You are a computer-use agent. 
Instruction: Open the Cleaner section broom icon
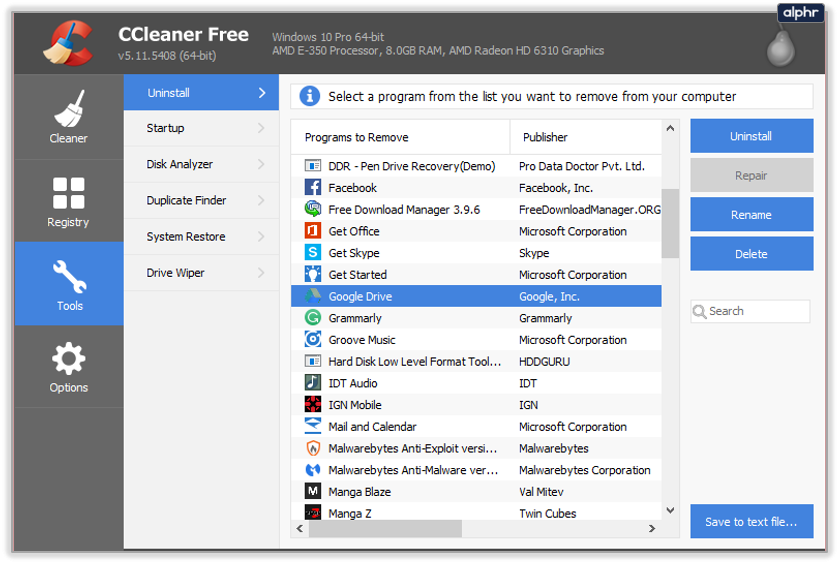[68, 108]
